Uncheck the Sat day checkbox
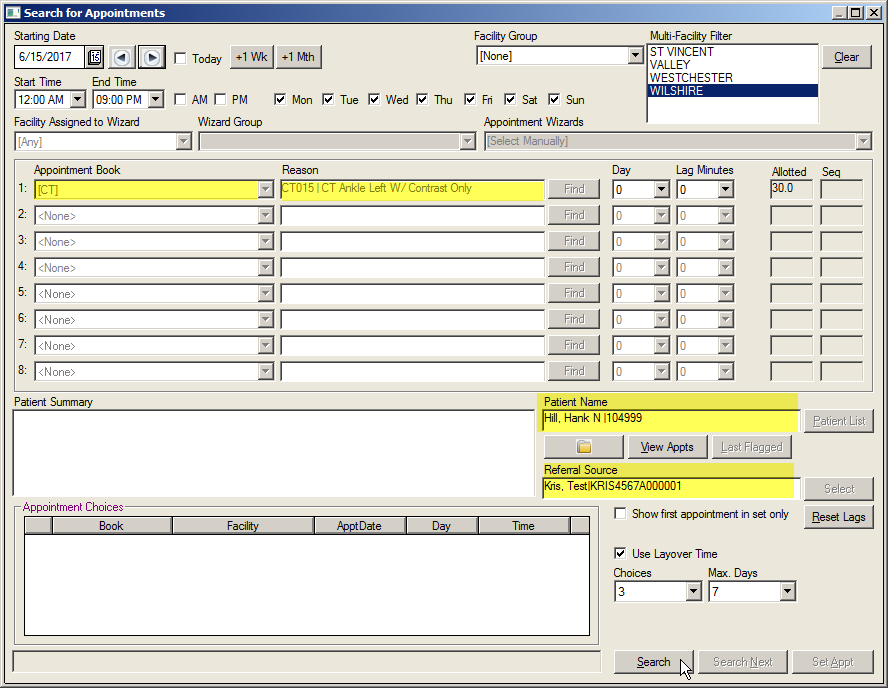 (x=511, y=100)
